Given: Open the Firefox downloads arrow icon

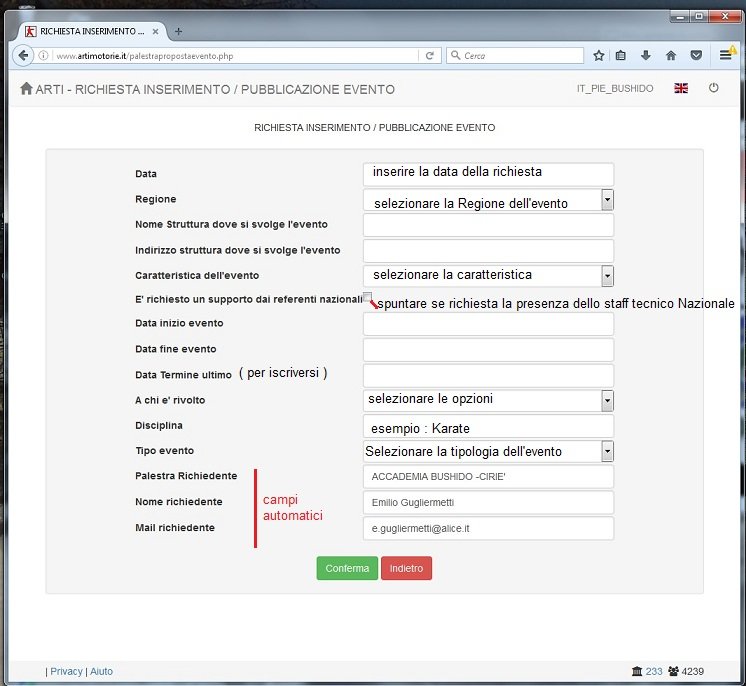Looking at the screenshot, I should tap(646, 56).
